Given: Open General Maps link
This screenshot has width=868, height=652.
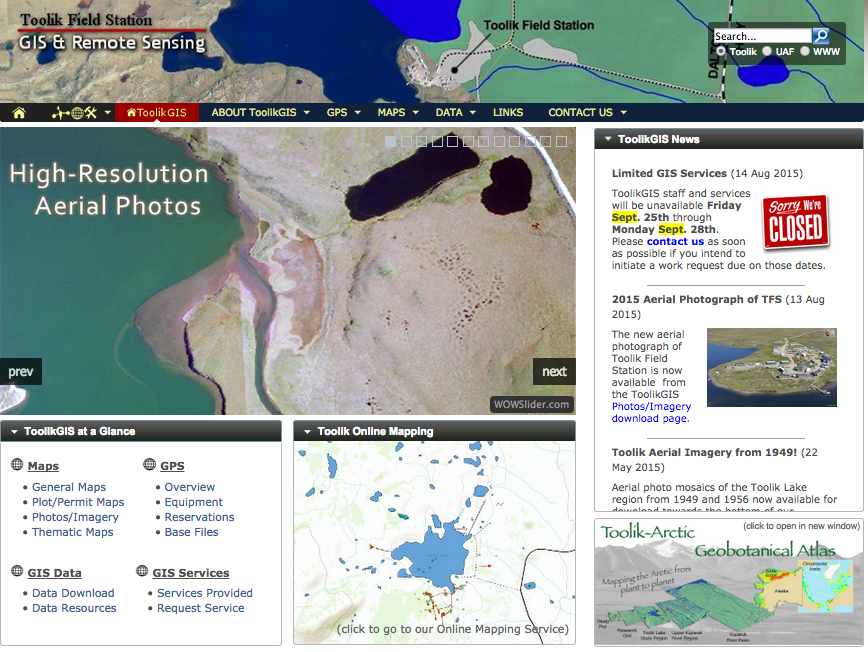Looking at the screenshot, I should (x=69, y=487).
